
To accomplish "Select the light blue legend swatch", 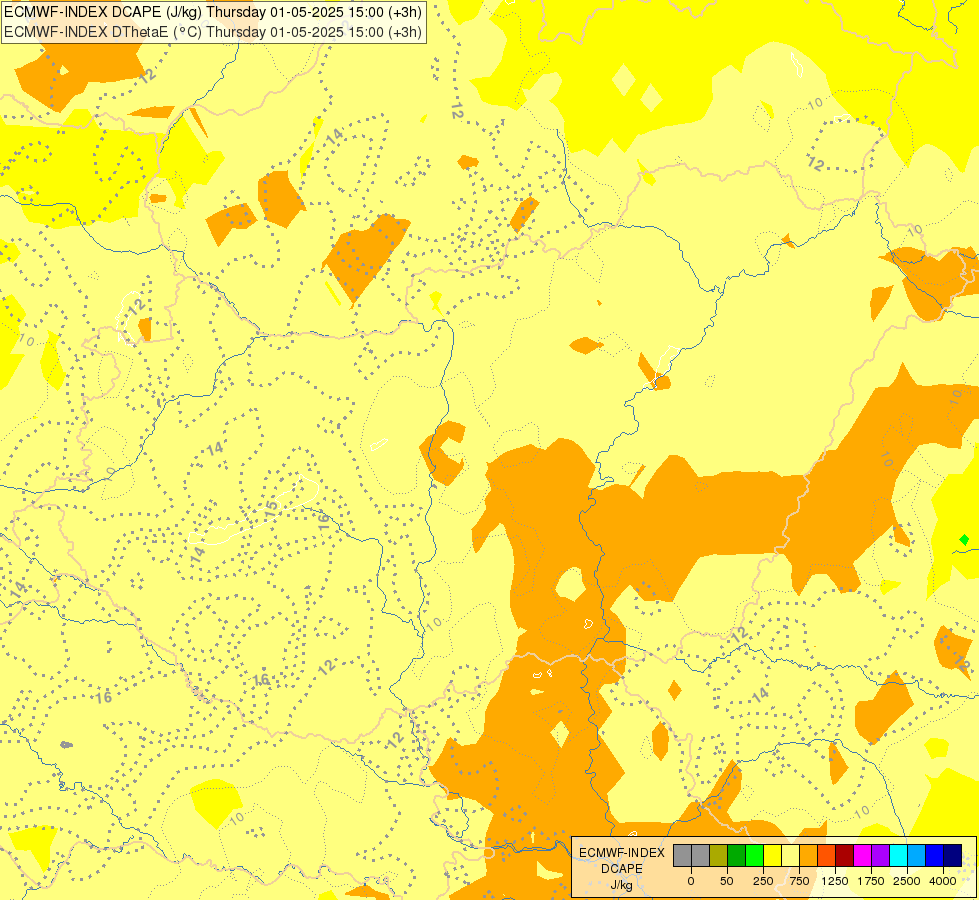I will tap(917, 856).
